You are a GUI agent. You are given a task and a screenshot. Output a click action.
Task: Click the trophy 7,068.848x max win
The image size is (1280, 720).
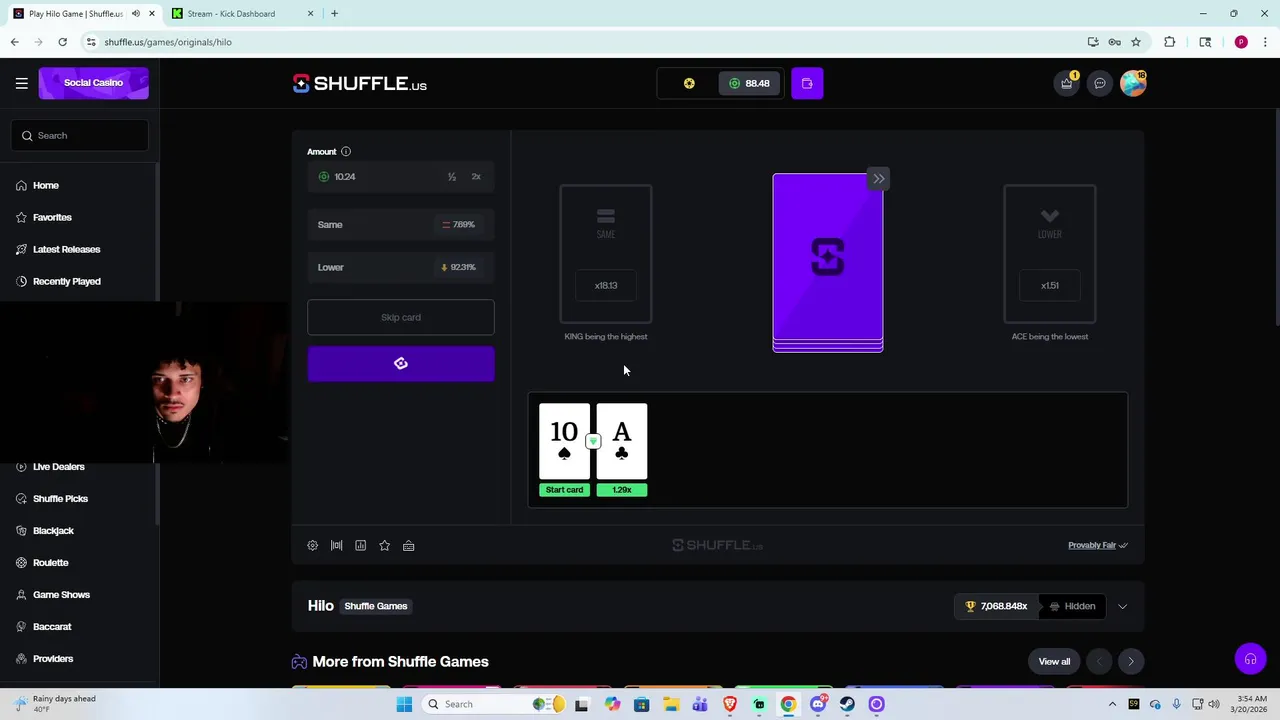tap(996, 606)
